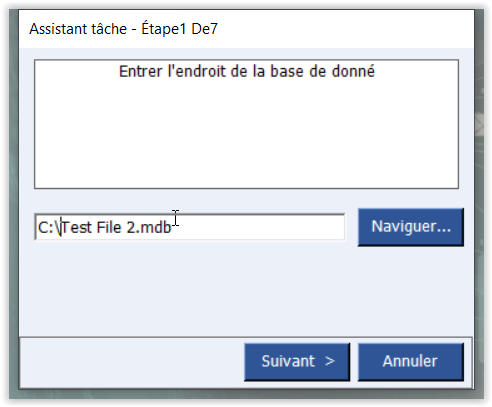Go to next step with Suivant
Viewport: 492px width, 407px height.
click(x=297, y=362)
